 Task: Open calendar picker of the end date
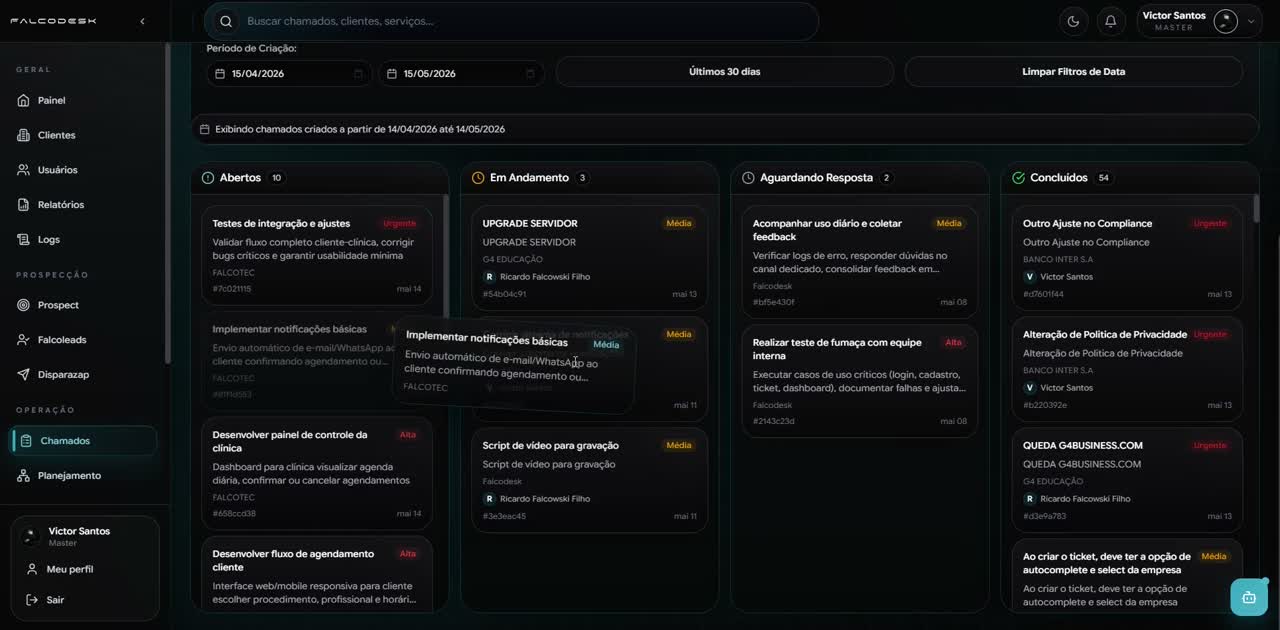[530, 73]
